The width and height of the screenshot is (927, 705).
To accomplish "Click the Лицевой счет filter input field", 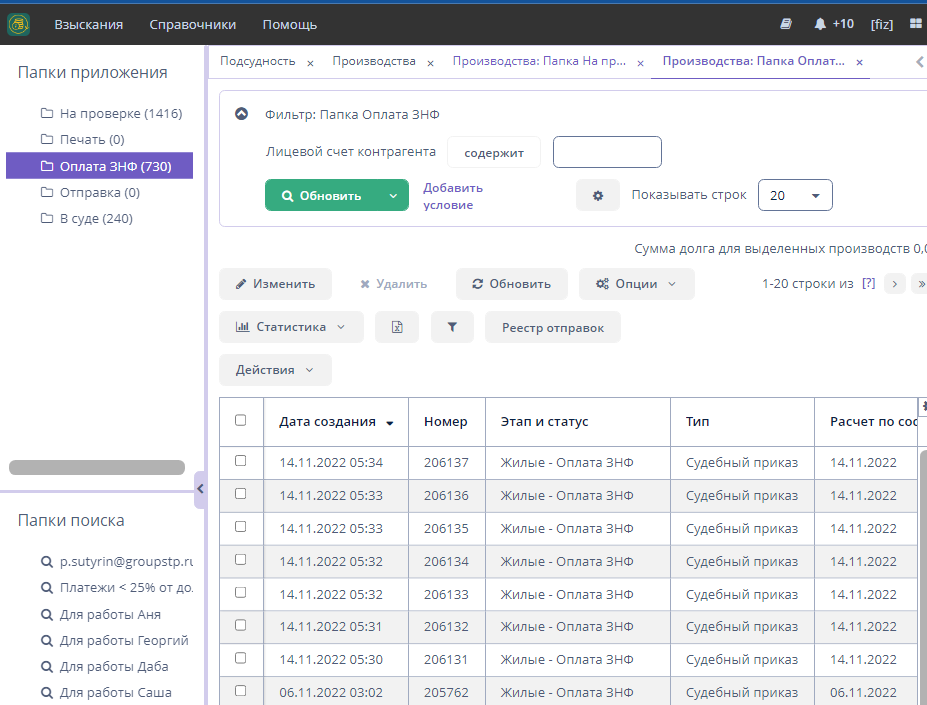I will pos(607,153).
